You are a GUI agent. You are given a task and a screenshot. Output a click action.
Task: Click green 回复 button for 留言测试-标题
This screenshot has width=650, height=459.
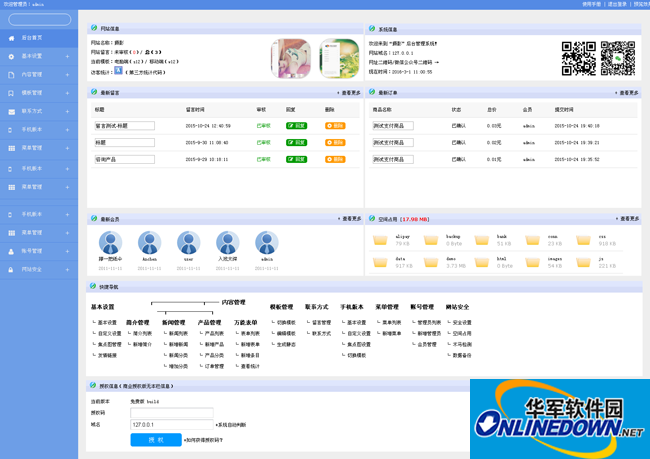click(296, 126)
